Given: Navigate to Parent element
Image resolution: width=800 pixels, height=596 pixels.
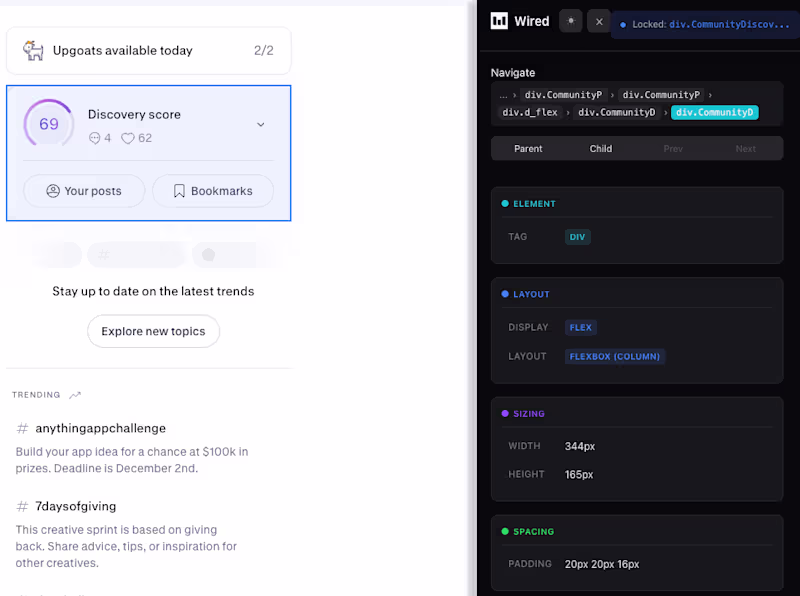Looking at the screenshot, I should click(x=528, y=148).
